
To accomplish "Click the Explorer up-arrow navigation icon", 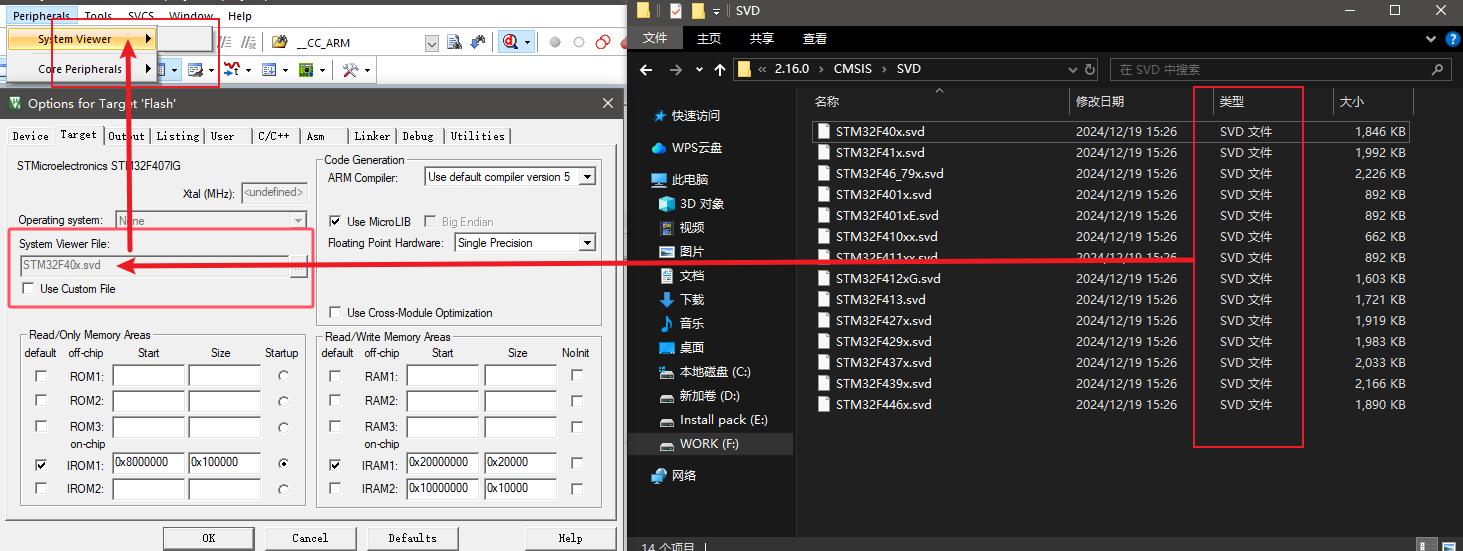I will pyautogui.click(x=720, y=70).
